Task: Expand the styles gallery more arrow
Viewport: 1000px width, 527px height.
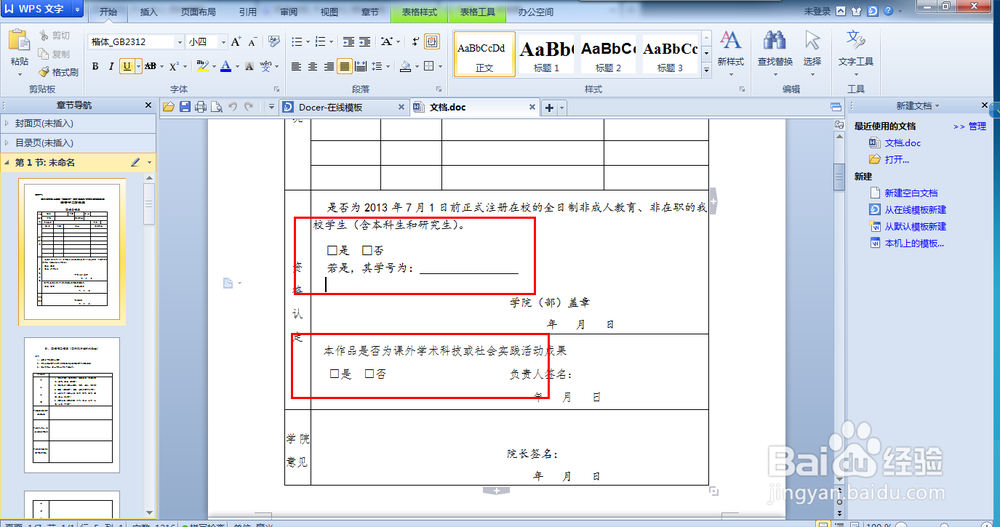Action: point(707,70)
